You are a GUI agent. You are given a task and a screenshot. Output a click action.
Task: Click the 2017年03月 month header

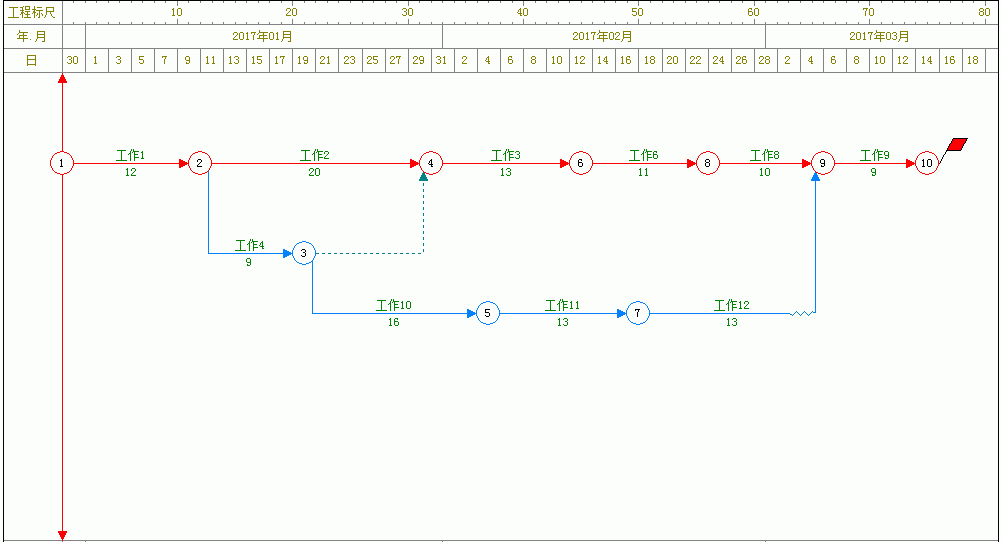[880, 36]
